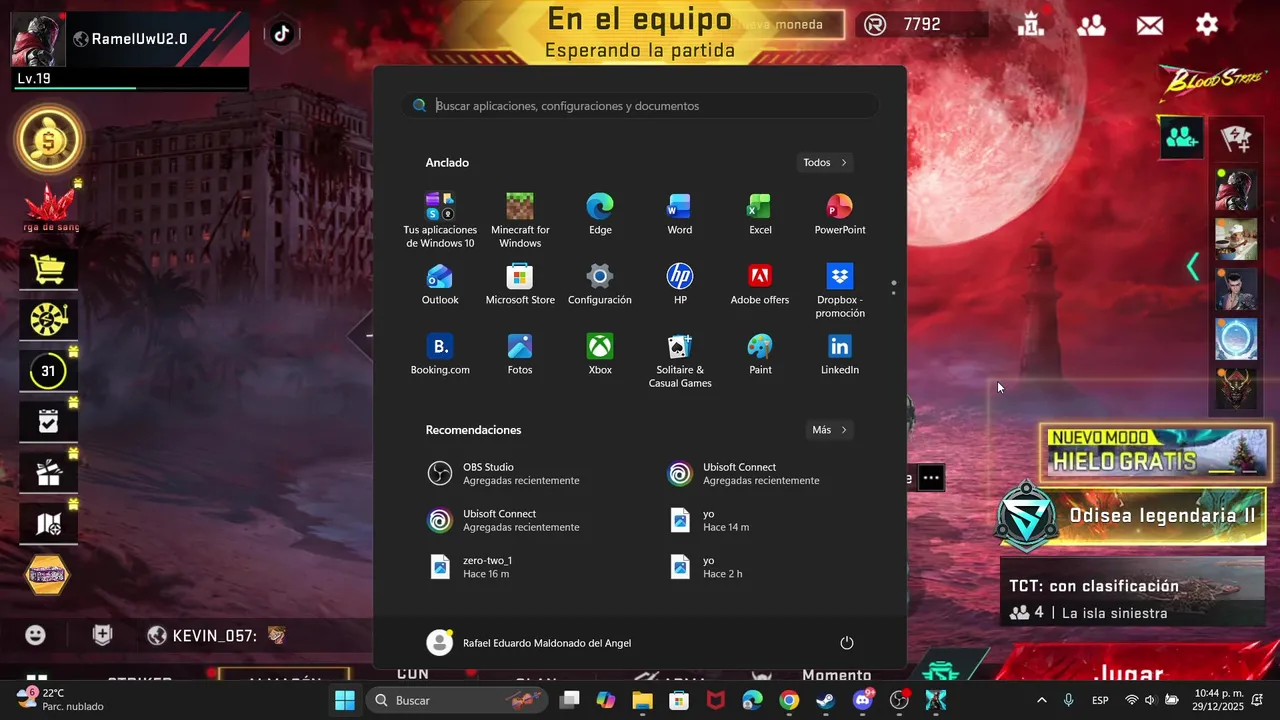Select the top teammate avatar in team list
1280x720 pixels.
[1236, 190]
